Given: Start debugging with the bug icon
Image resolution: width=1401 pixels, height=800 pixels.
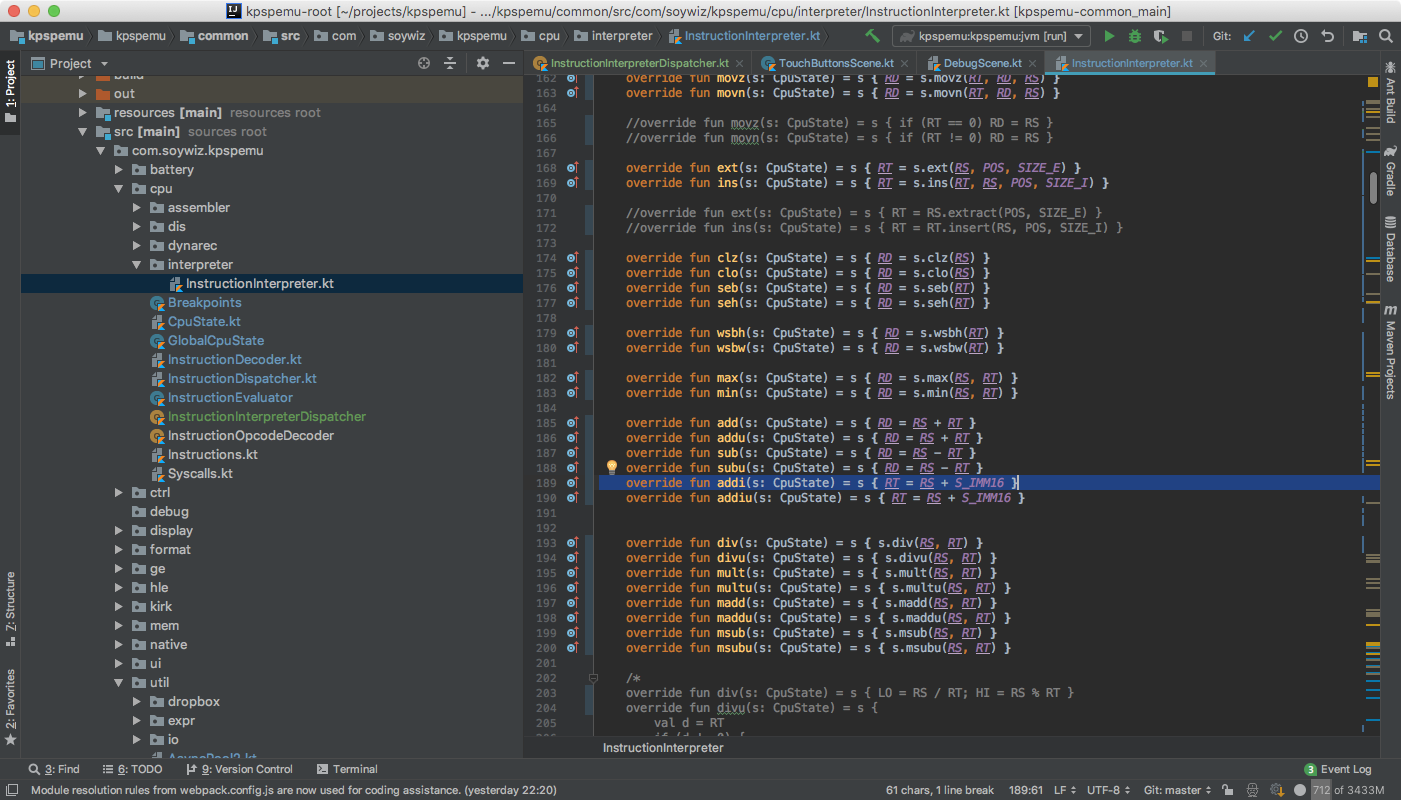Looking at the screenshot, I should (1134, 36).
